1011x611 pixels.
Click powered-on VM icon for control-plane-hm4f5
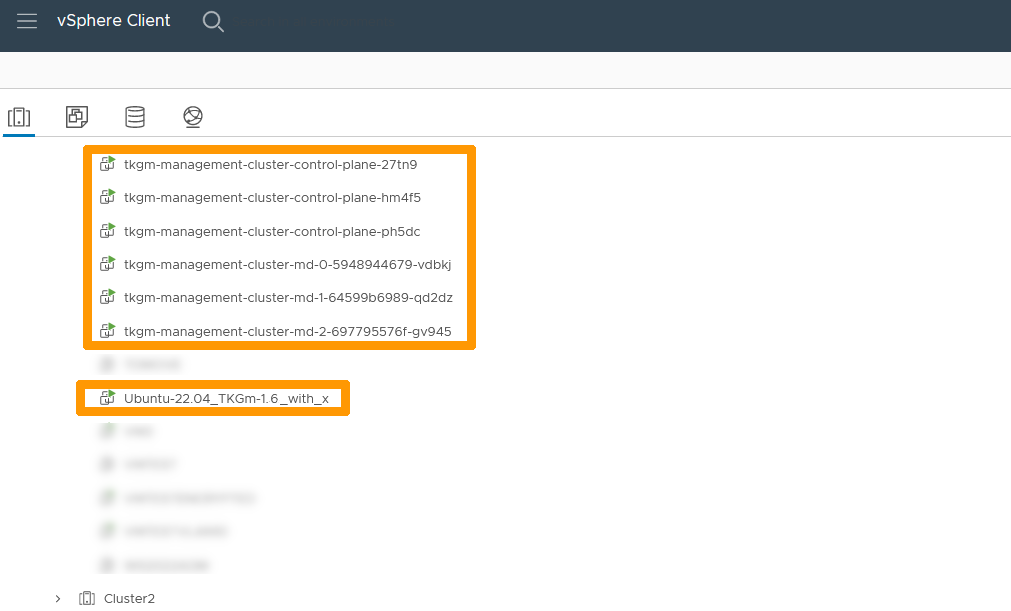pos(108,197)
